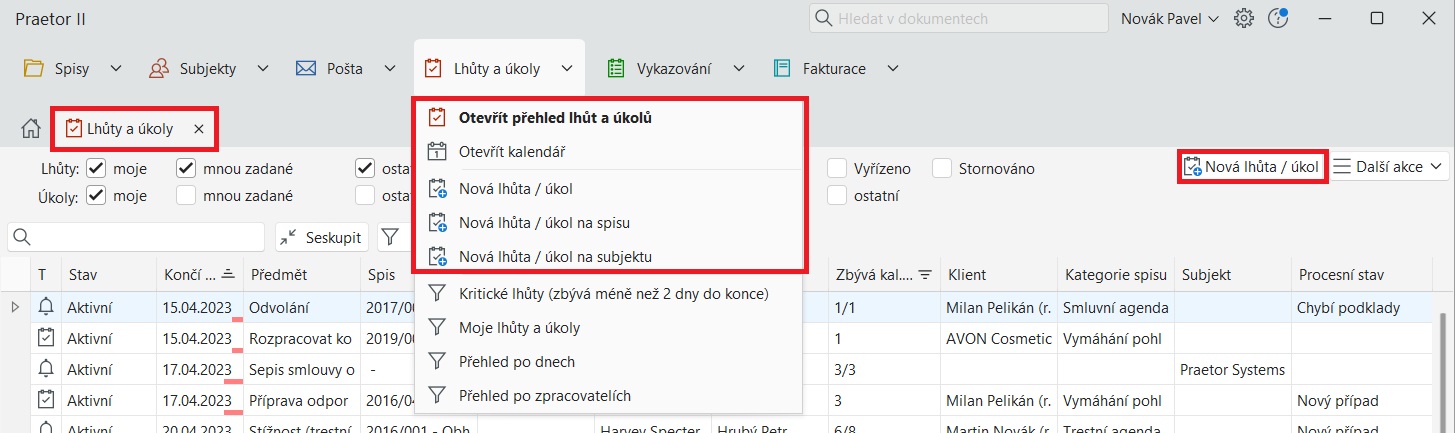Open settings gear icon
This screenshot has width=1455, height=433.
[x=1244, y=19]
